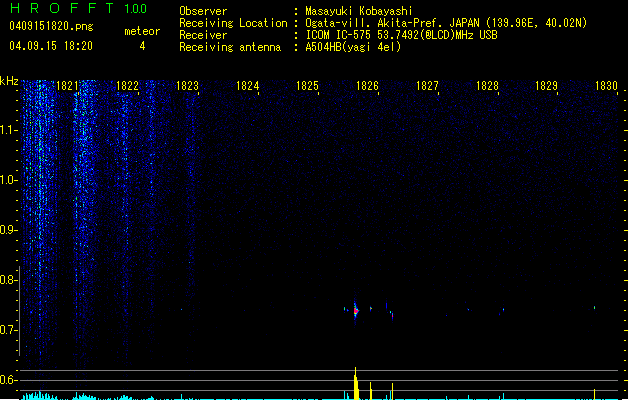Click ICOM IC-575 53.7492 MHz receiver text

click(401, 35)
